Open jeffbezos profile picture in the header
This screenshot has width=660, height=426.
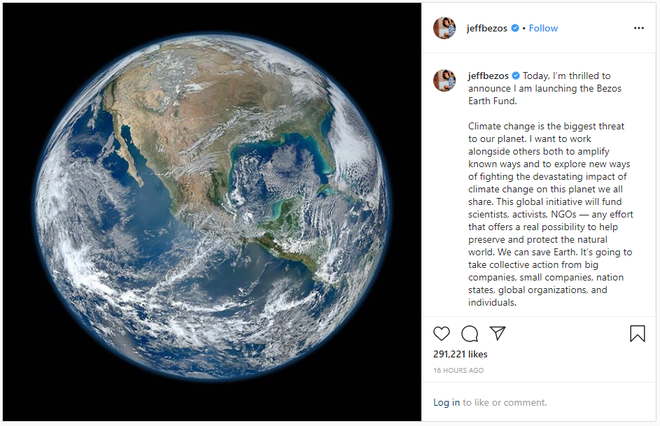[x=444, y=28]
